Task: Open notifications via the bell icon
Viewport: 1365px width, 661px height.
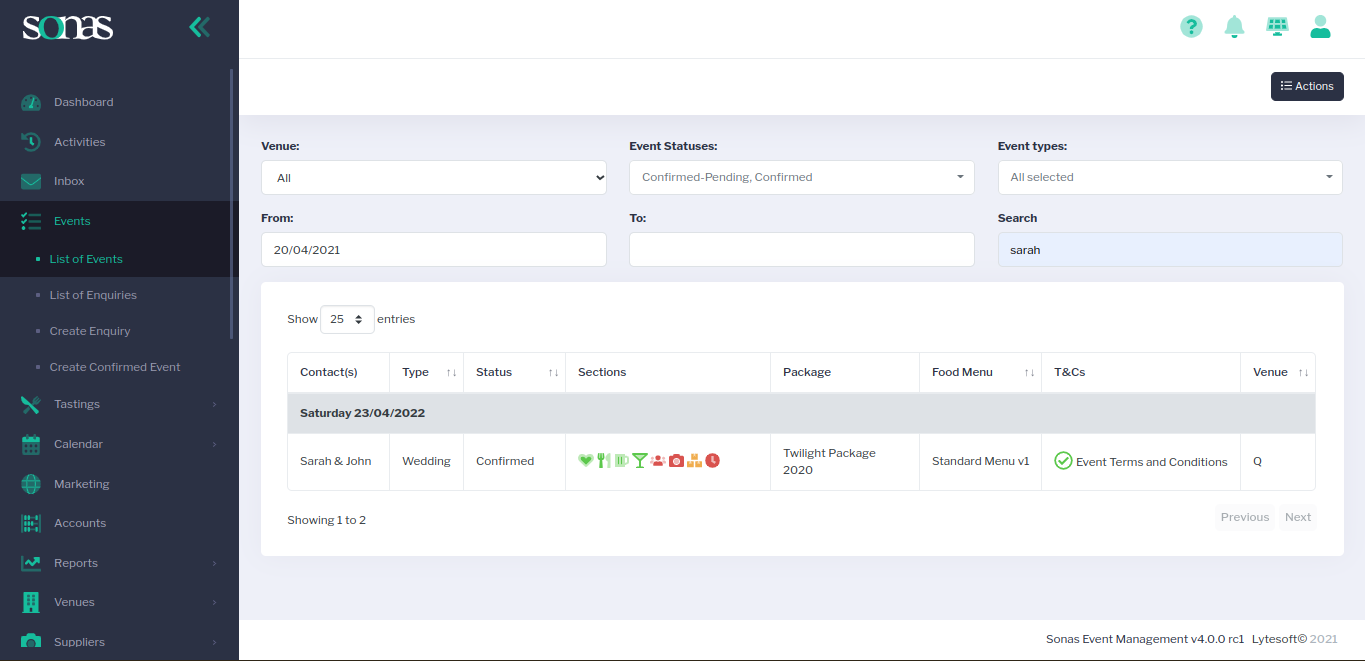Action: 1234,27
